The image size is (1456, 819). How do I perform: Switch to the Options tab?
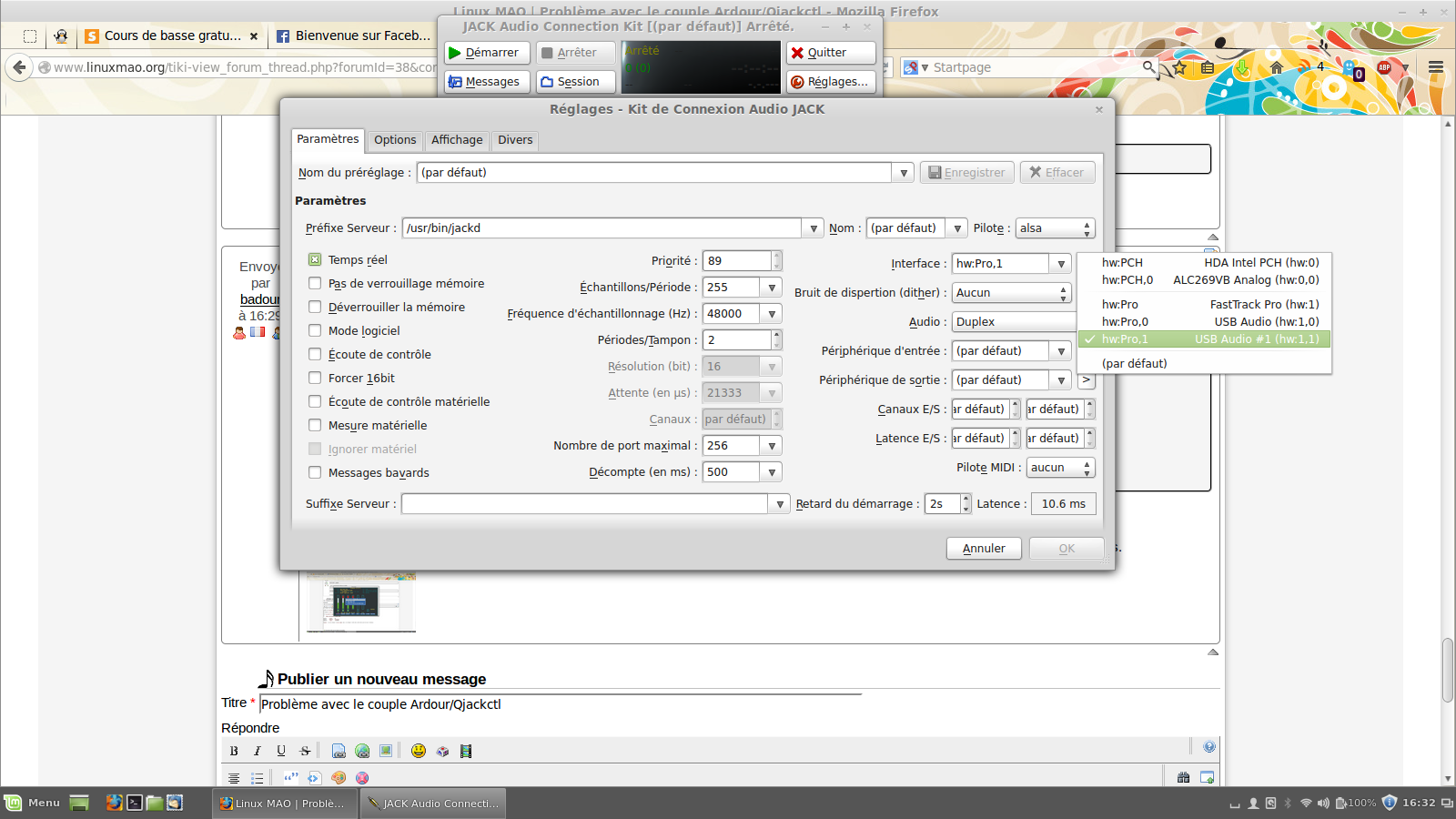(x=395, y=140)
